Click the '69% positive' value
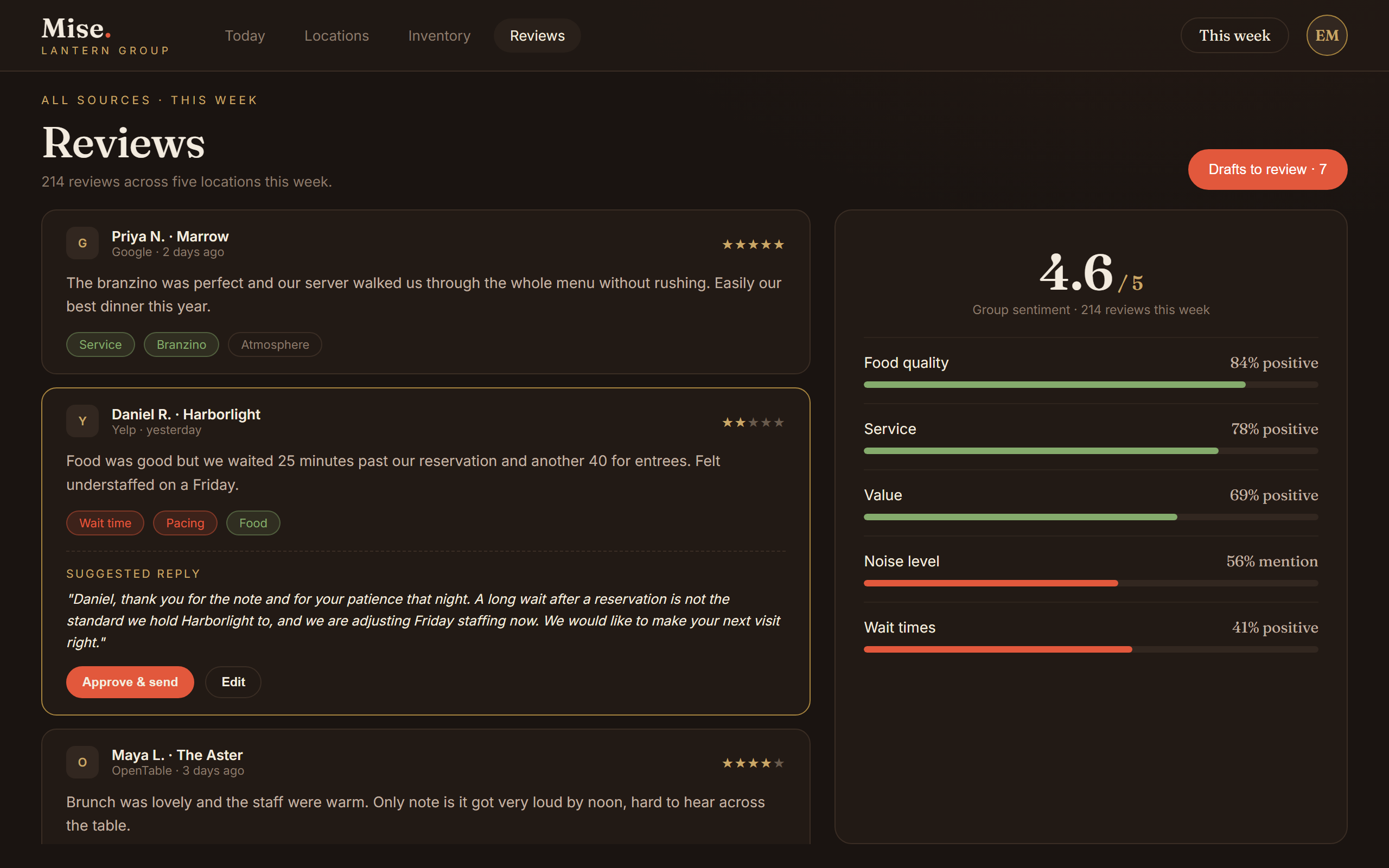1389x868 pixels. tap(1273, 495)
